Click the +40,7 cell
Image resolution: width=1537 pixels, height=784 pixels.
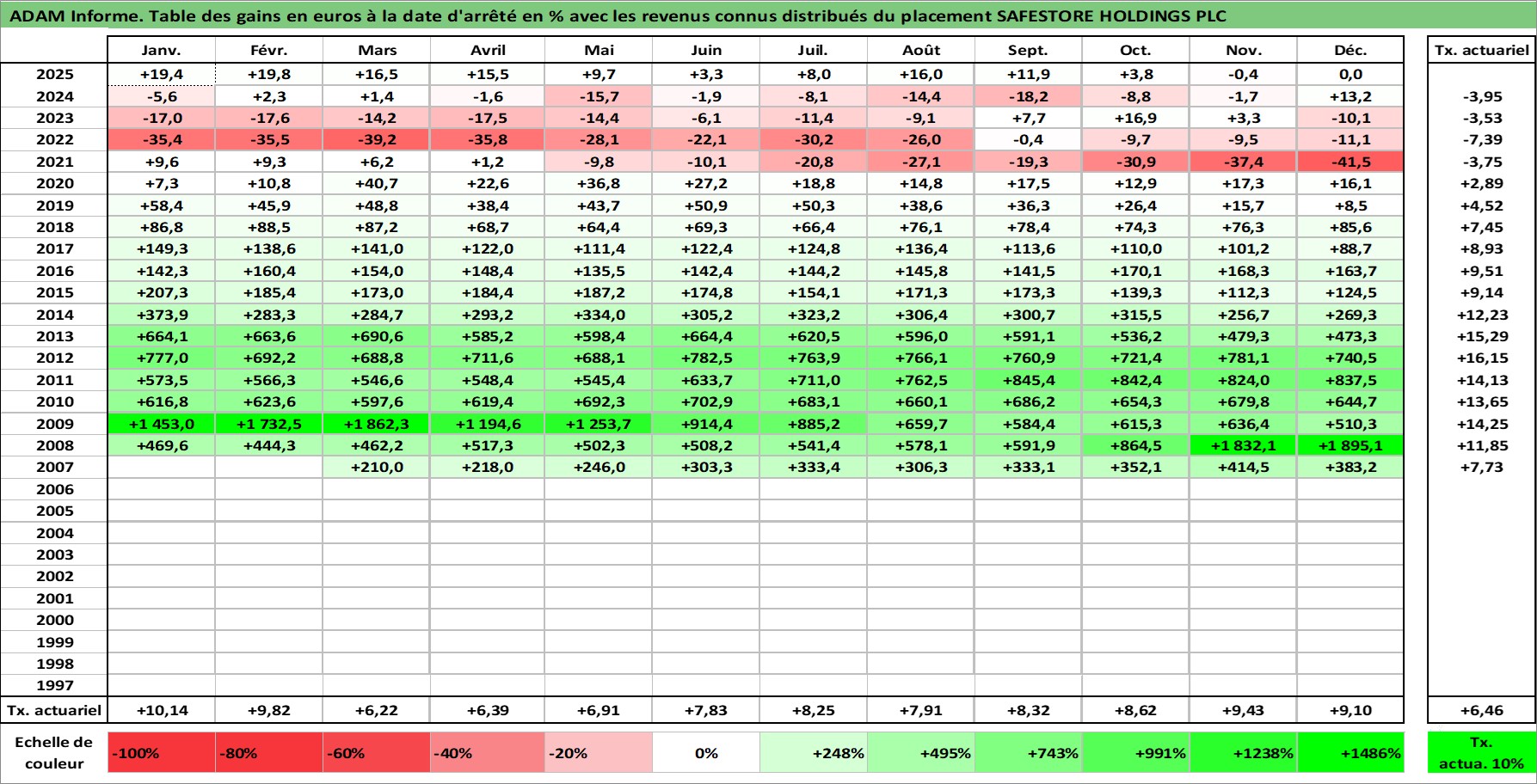point(376,184)
